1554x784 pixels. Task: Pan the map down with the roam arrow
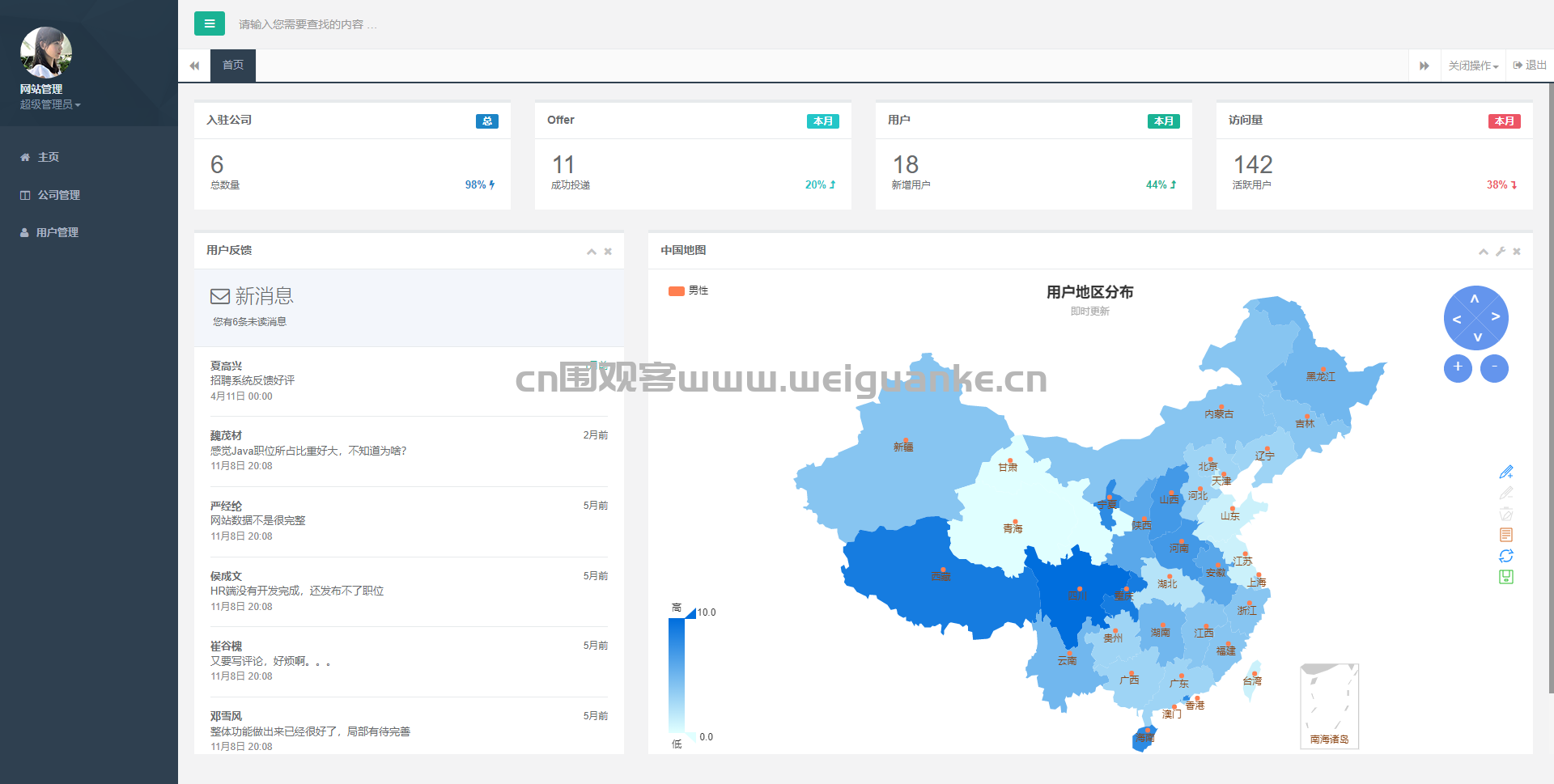(x=1478, y=337)
